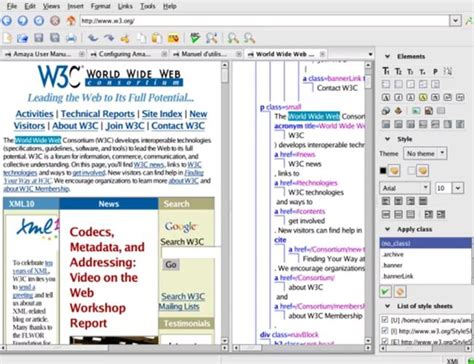Close the Manuel d'utilisation tab
The width and height of the screenshot is (474, 364).
coord(239,54)
